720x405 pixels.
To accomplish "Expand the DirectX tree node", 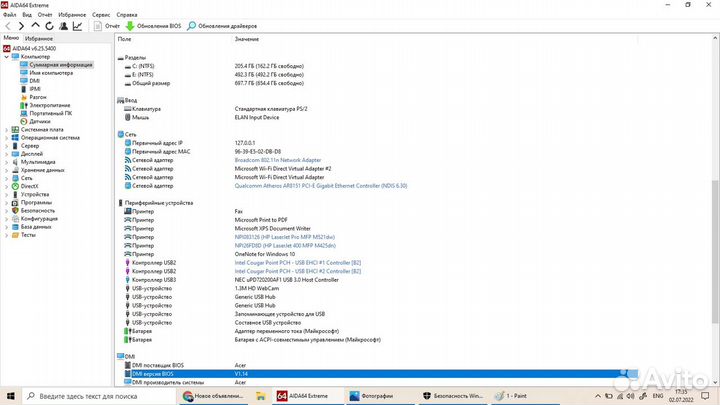I will tap(6, 186).
